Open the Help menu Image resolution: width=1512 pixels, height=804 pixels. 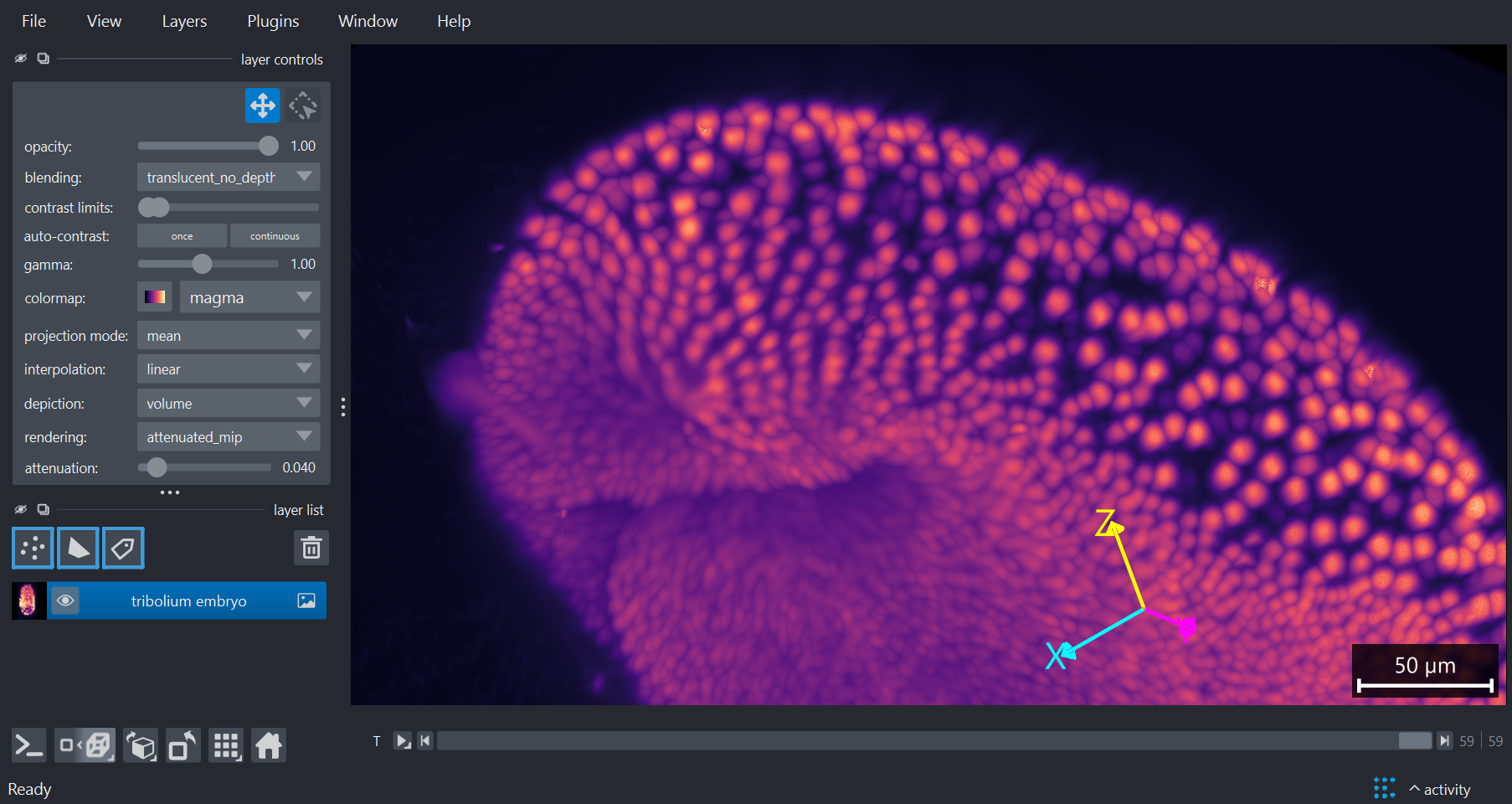[454, 21]
